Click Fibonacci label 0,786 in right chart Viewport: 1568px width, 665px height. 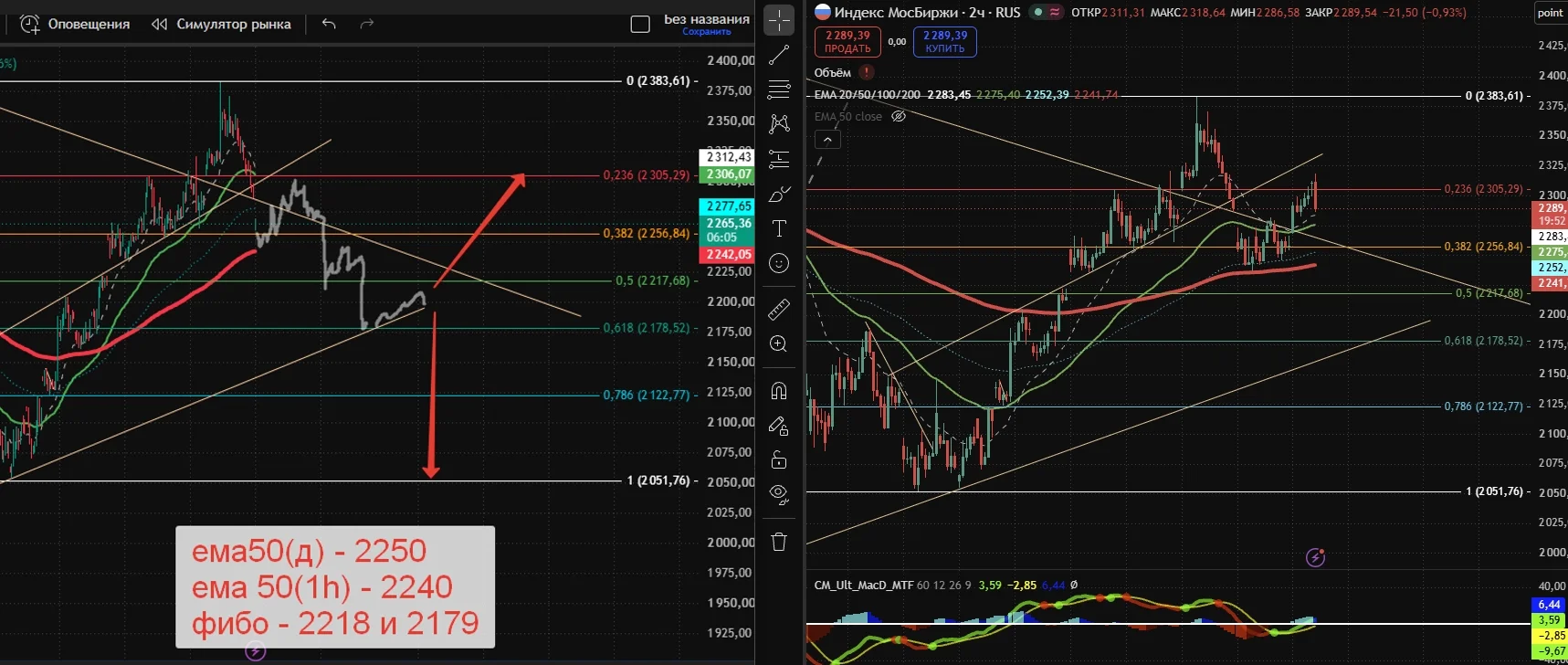[x=1484, y=406]
